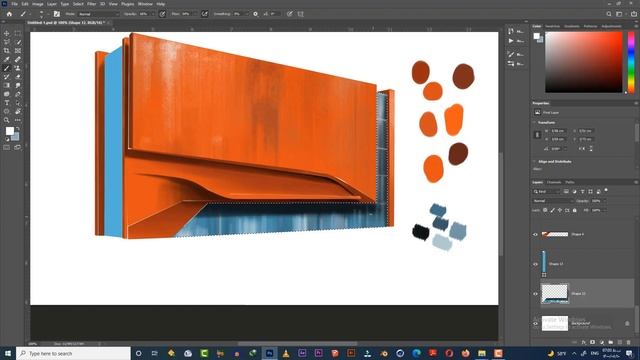Screen dimensions: 640x360
Task: Open the layer blend mode dropdown
Action: tap(553, 201)
